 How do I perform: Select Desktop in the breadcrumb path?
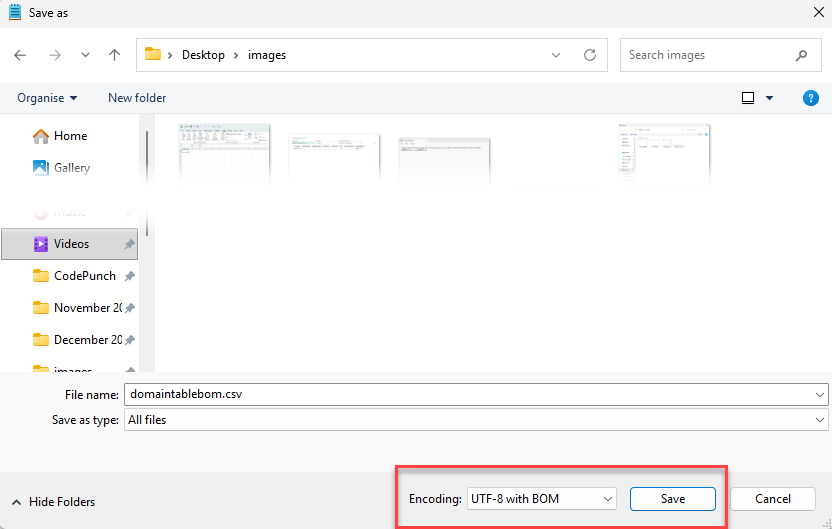coord(203,55)
